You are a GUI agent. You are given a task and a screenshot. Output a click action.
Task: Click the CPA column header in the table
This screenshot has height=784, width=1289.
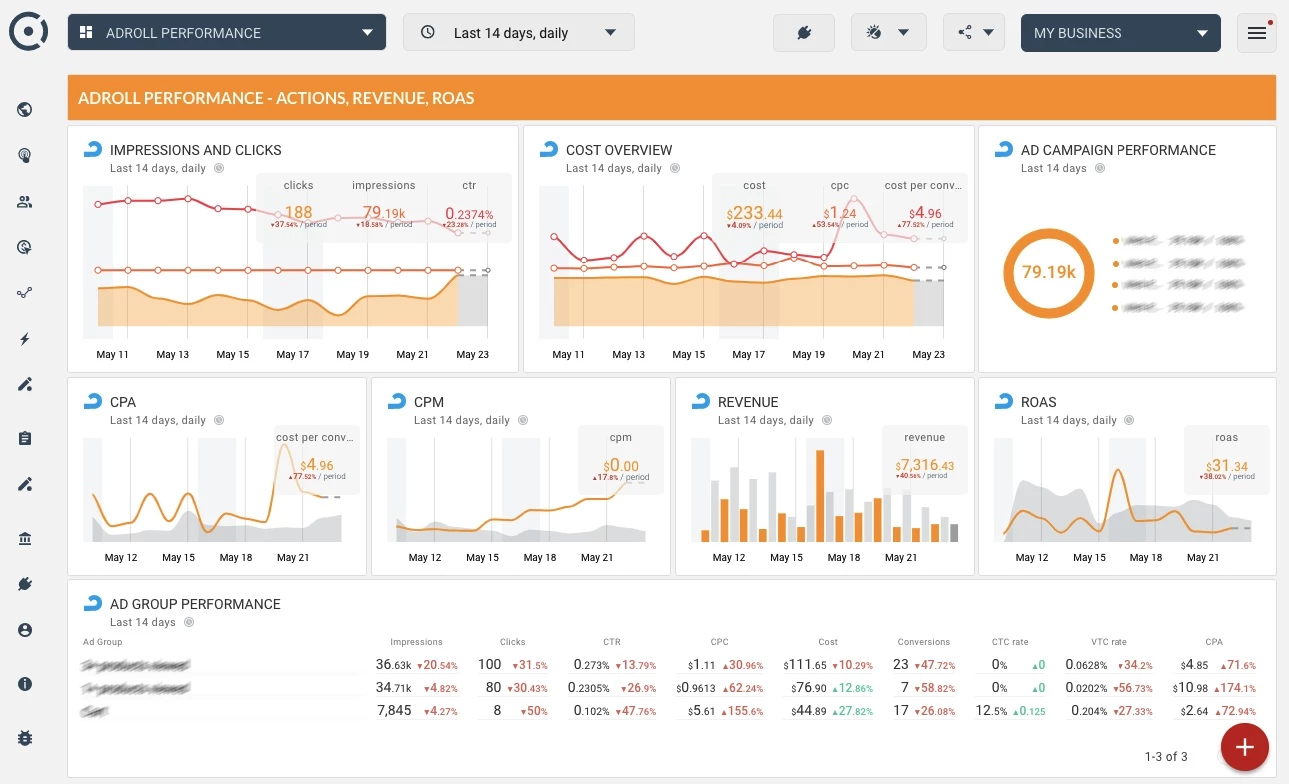coord(1214,642)
